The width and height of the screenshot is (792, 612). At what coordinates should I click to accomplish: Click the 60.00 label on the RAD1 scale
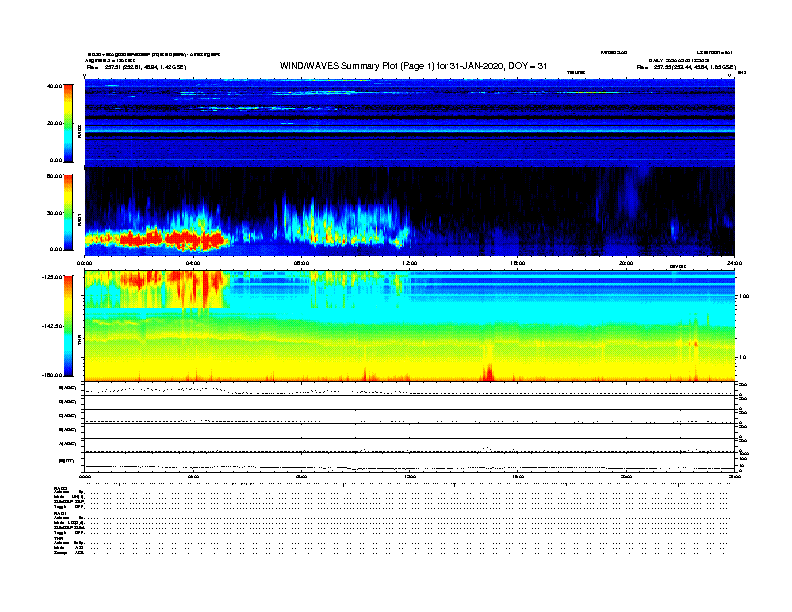pos(54,176)
